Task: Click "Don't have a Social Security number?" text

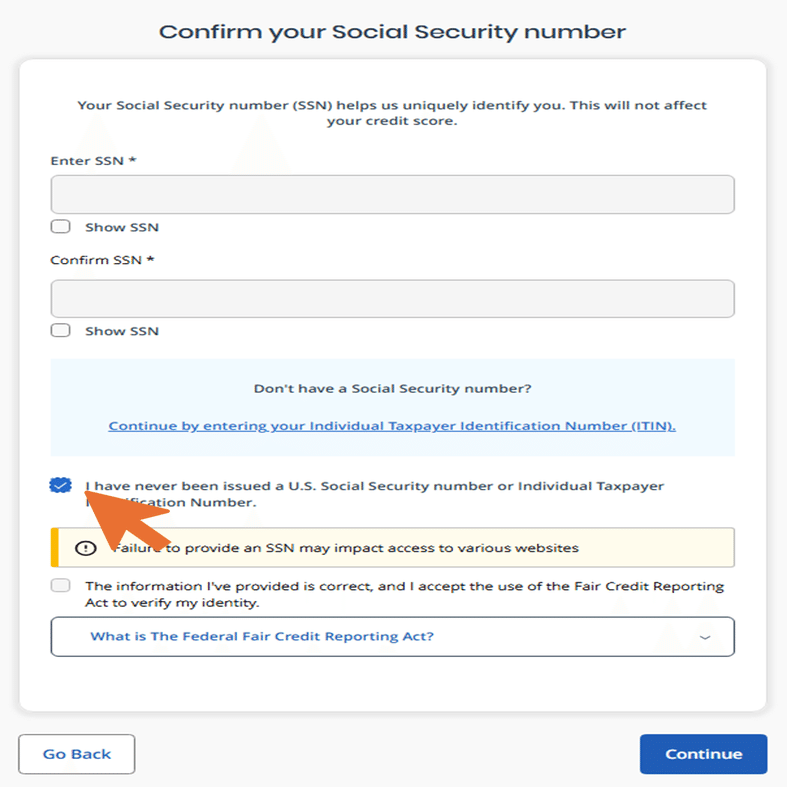Action: 392,388
